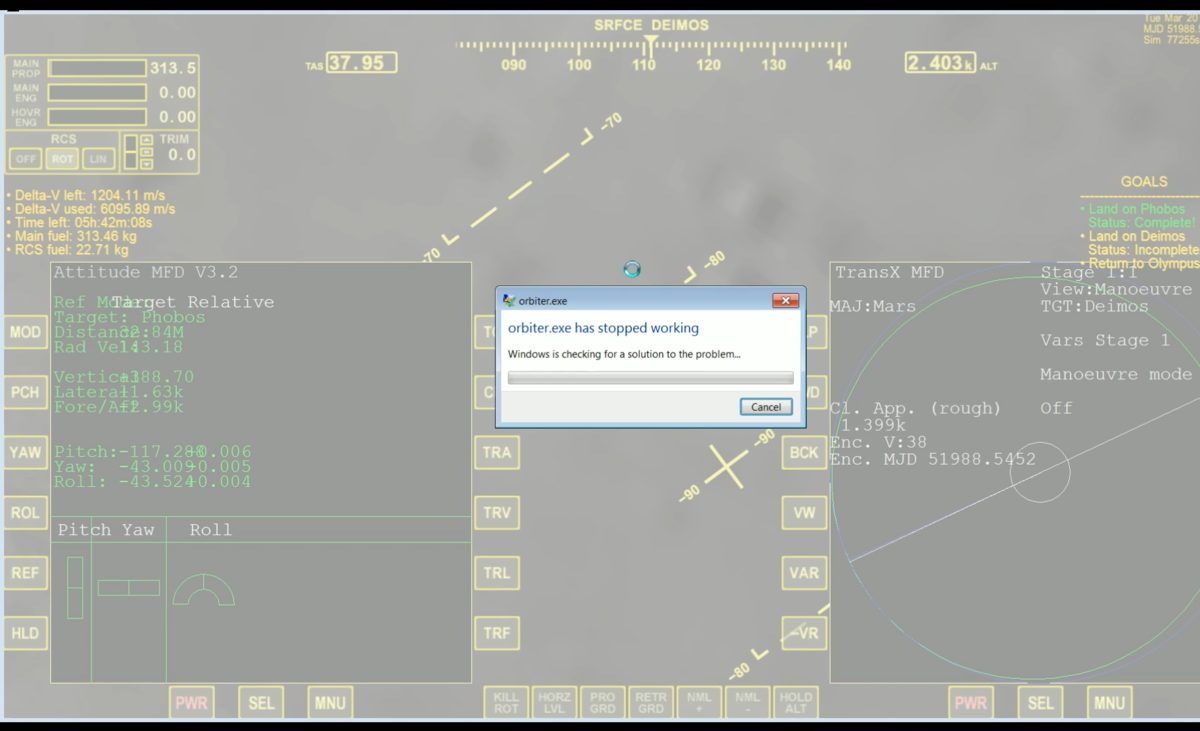Click the Roll gauge arc in Attitude MFD
This screenshot has width=1200, height=731.
pos(203,590)
